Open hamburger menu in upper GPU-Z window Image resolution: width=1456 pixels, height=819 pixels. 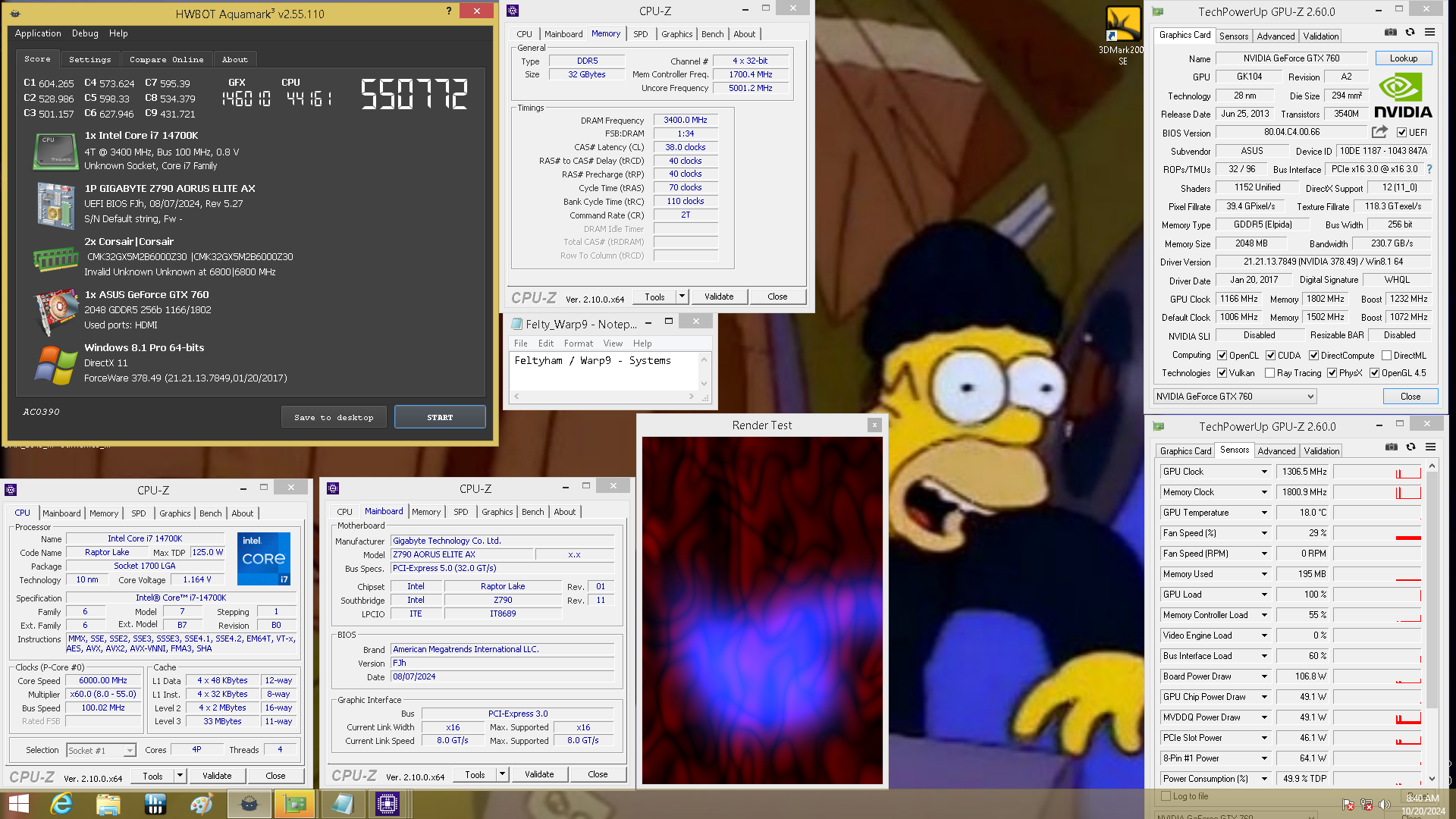tap(1429, 33)
